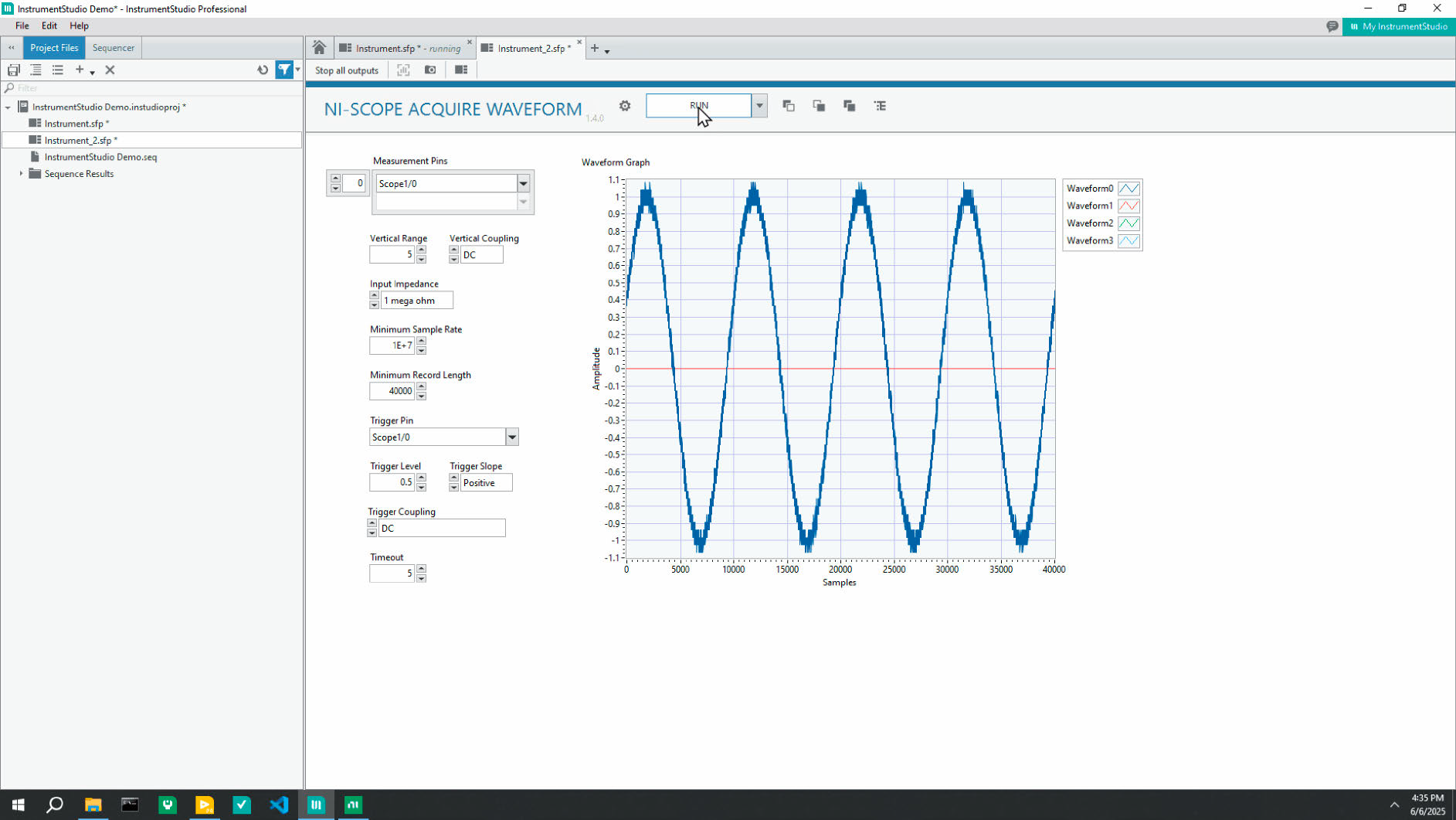This screenshot has width=1456, height=820.
Task: Click the save all icon in project toolbar
Action: (14, 70)
